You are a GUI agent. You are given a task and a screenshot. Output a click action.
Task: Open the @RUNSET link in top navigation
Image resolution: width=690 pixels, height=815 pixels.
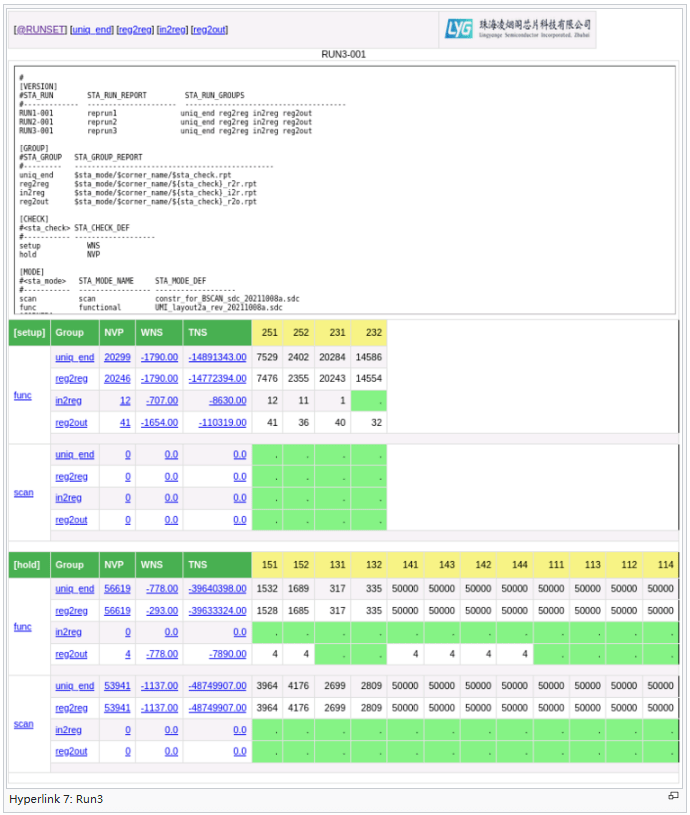[39, 30]
